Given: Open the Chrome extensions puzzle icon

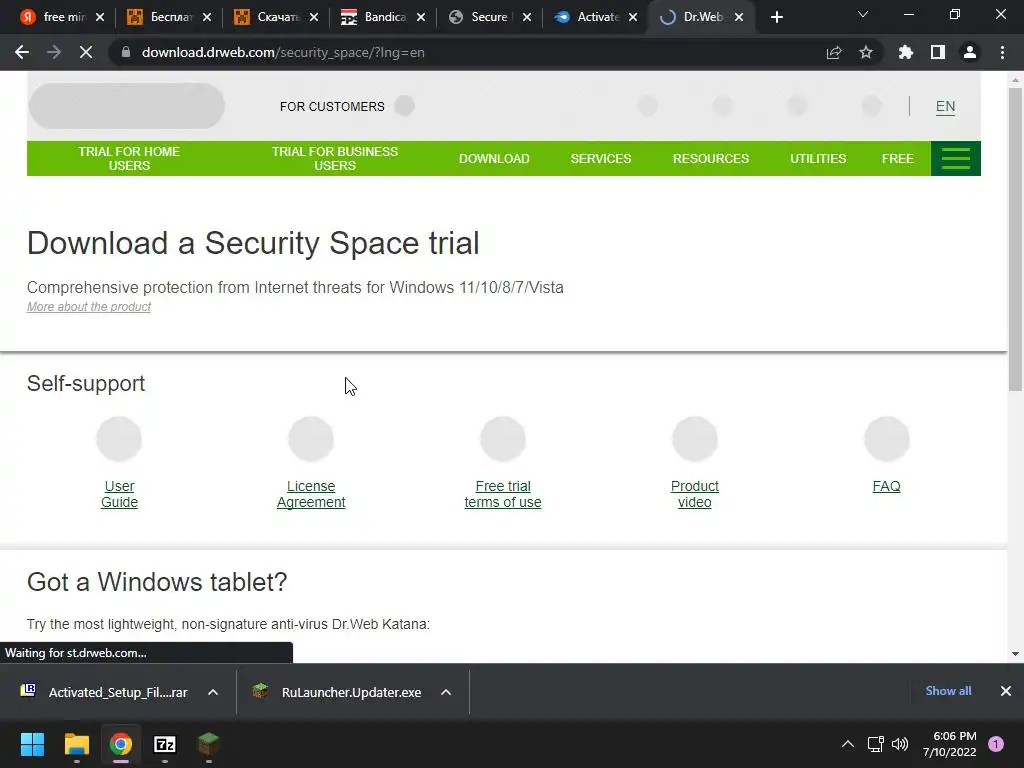Looking at the screenshot, I should (905, 52).
